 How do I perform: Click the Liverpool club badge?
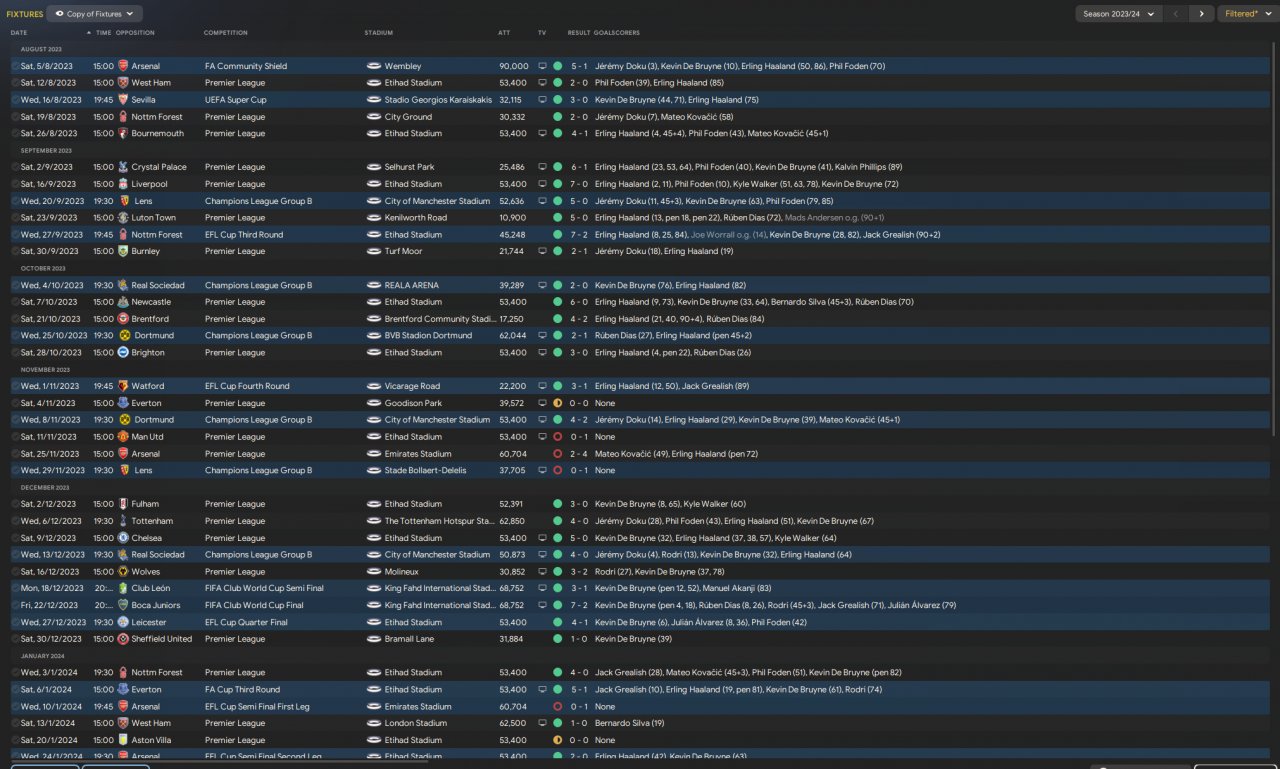[x=123, y=184]
